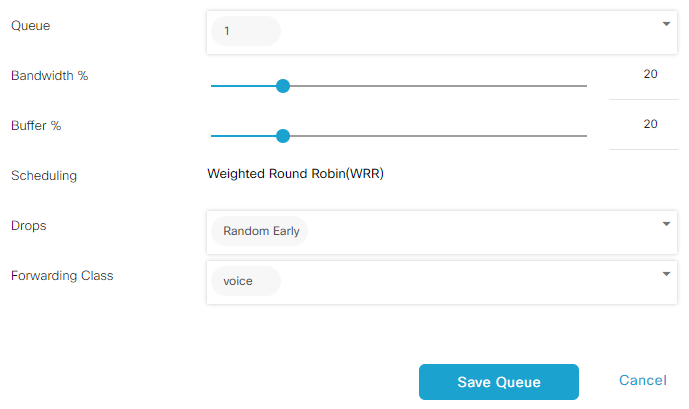The image size is (689, 409).
Task: Click the Bandwidth % label
Action: pos(49,76)
